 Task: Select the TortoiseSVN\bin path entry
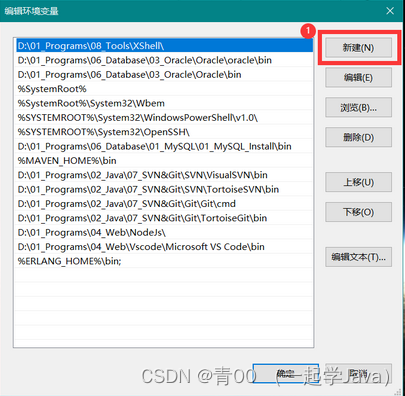[x=164, y=189]
